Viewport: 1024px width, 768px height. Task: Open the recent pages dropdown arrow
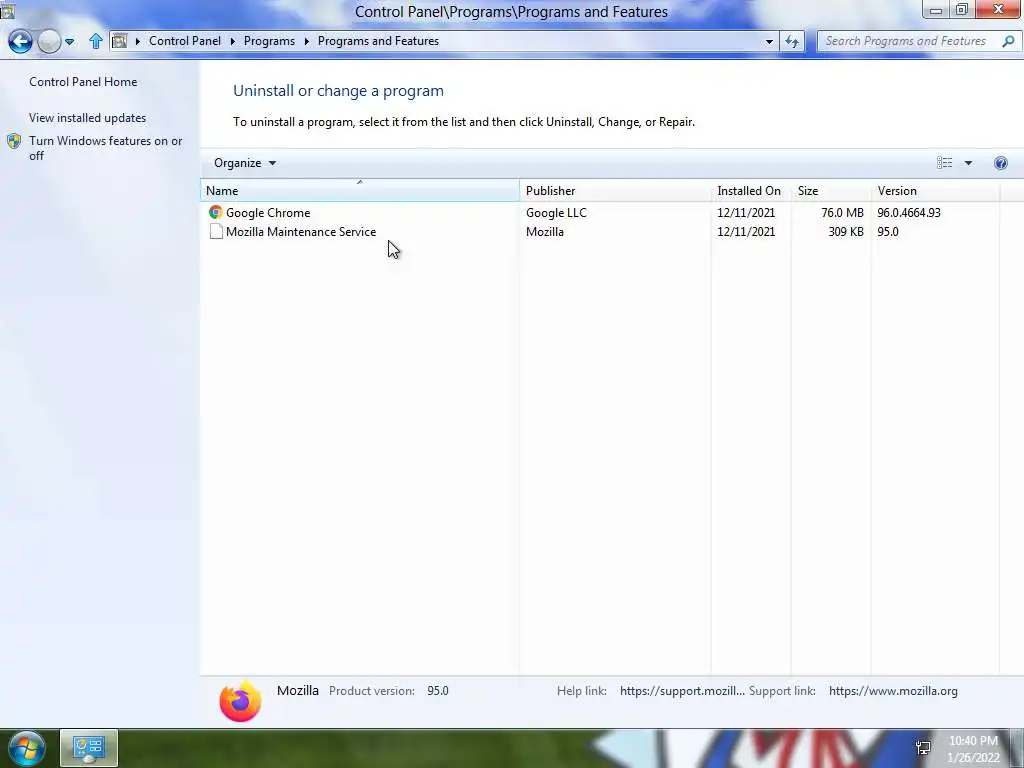pos(69,42)
